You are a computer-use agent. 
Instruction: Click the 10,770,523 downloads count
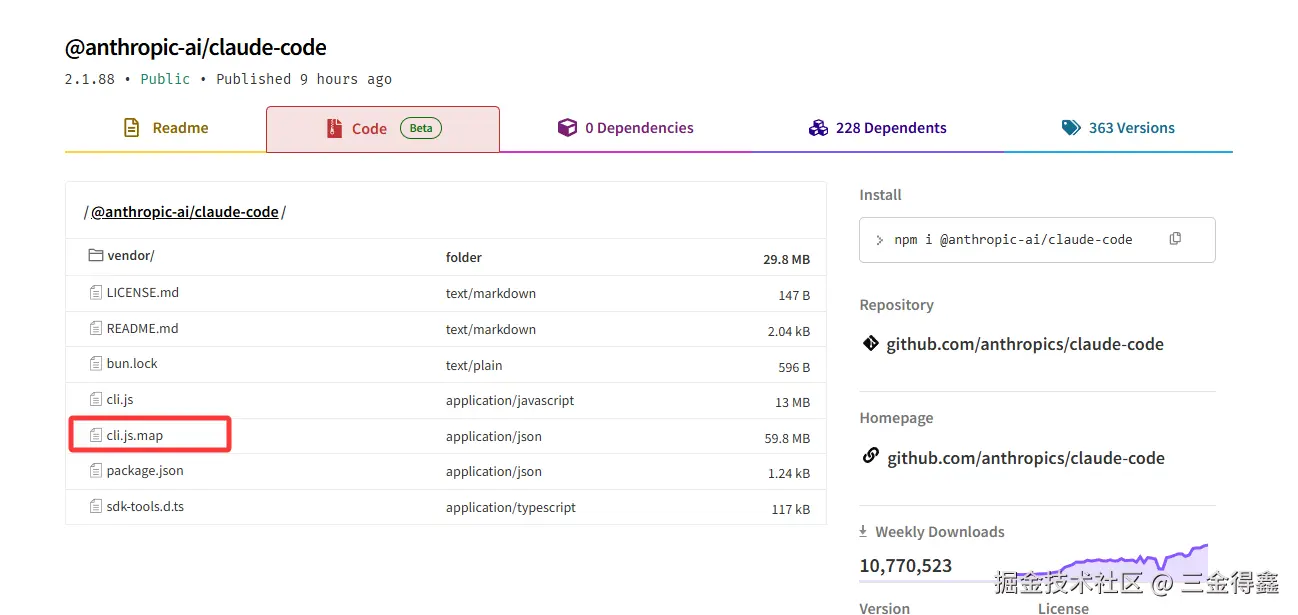(905, 566)
